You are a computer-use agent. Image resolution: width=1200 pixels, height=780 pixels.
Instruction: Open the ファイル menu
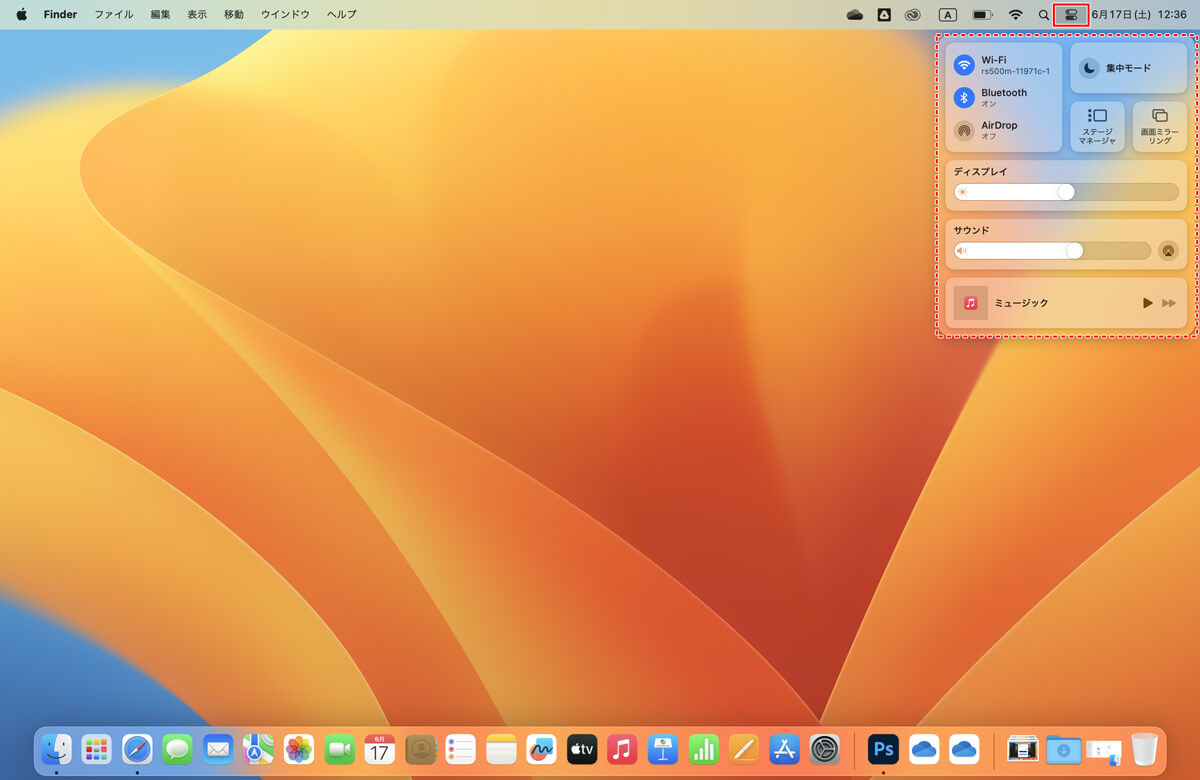113,15
